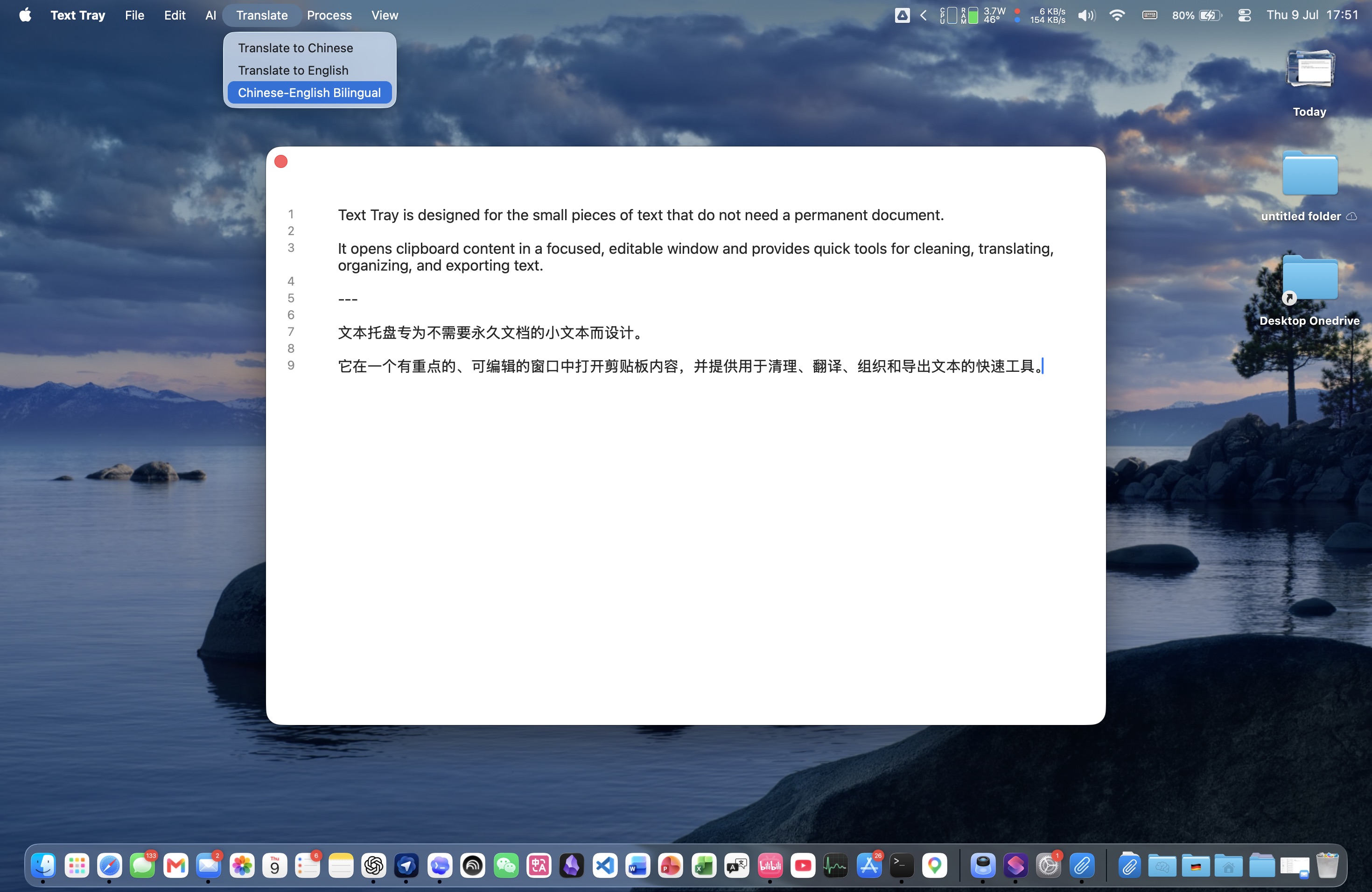Image resolution: width=1372 pixels, height=892 pixels.
Task: Open the File menu in the menu bar
Action: [x=134, y=15]
